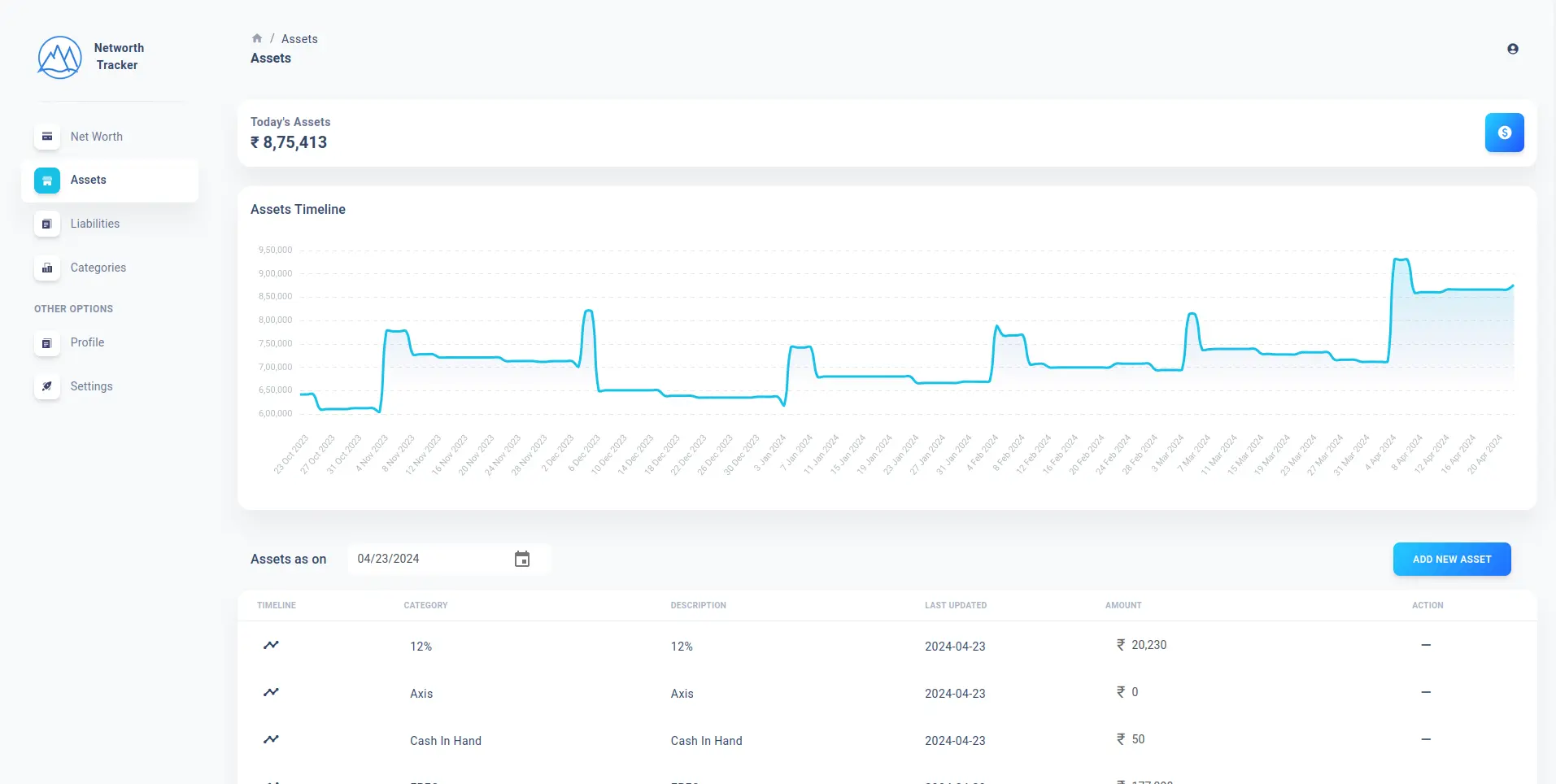This screenshot has width=1556, height=784.
Task: Click the ₹ 20,230 amount cell
Action: [1141, 645]
